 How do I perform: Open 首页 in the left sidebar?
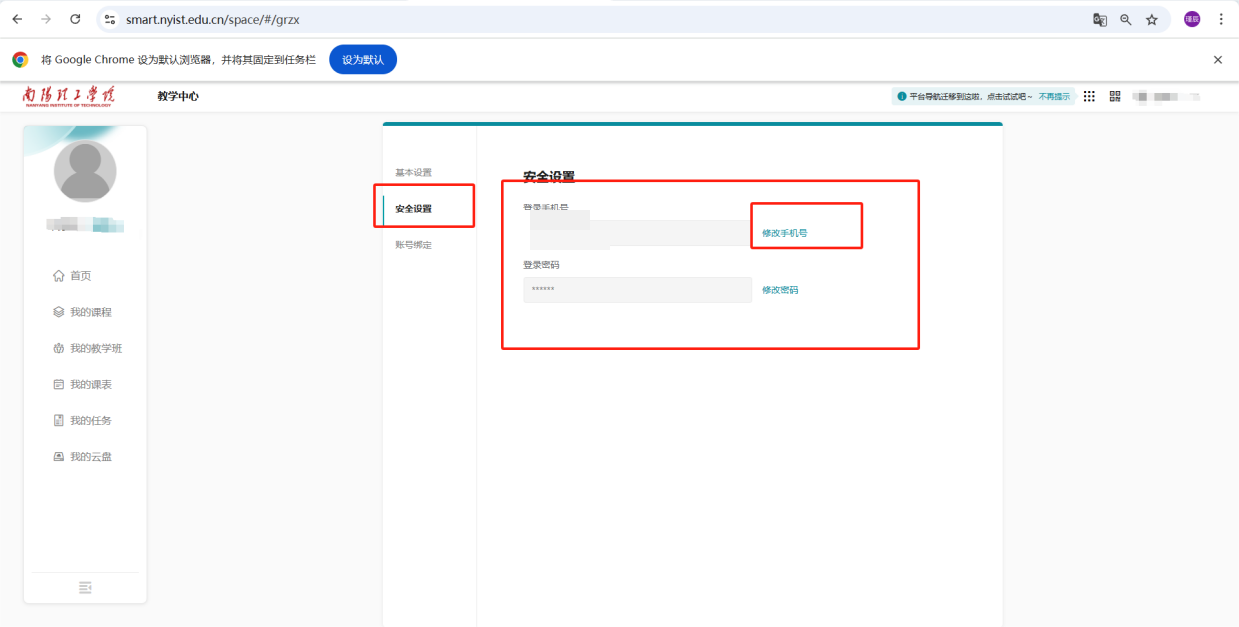(80, 276)
